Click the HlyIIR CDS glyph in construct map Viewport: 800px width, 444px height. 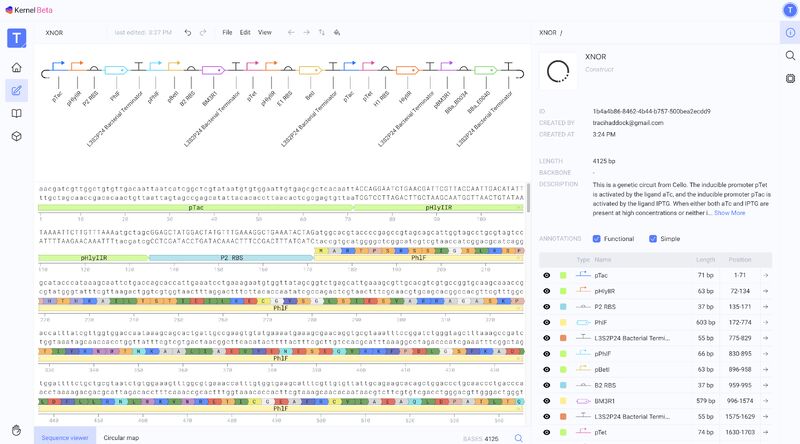(408, 70)
